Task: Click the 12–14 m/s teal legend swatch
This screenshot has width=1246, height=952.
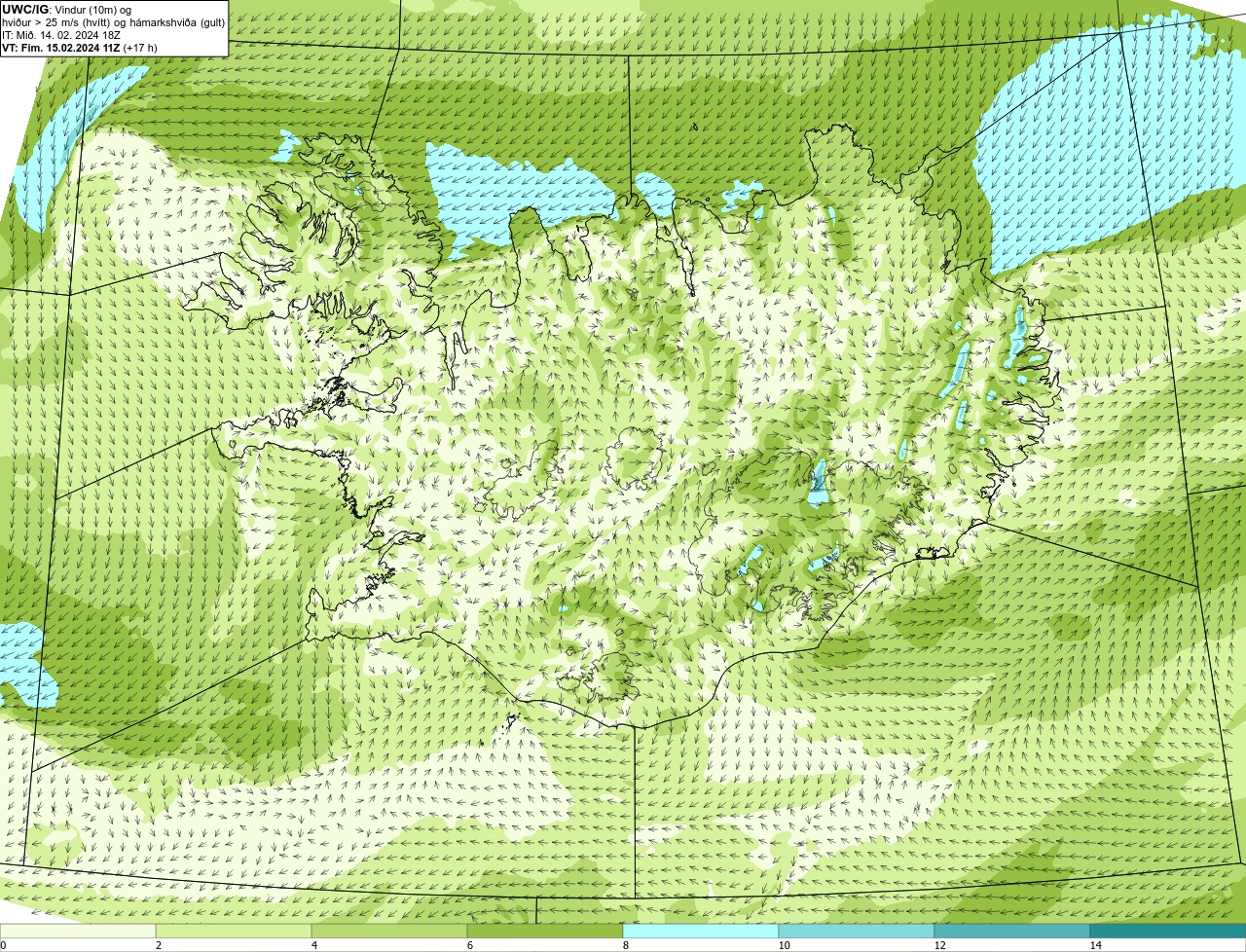Action: [x=1012, y=932]
